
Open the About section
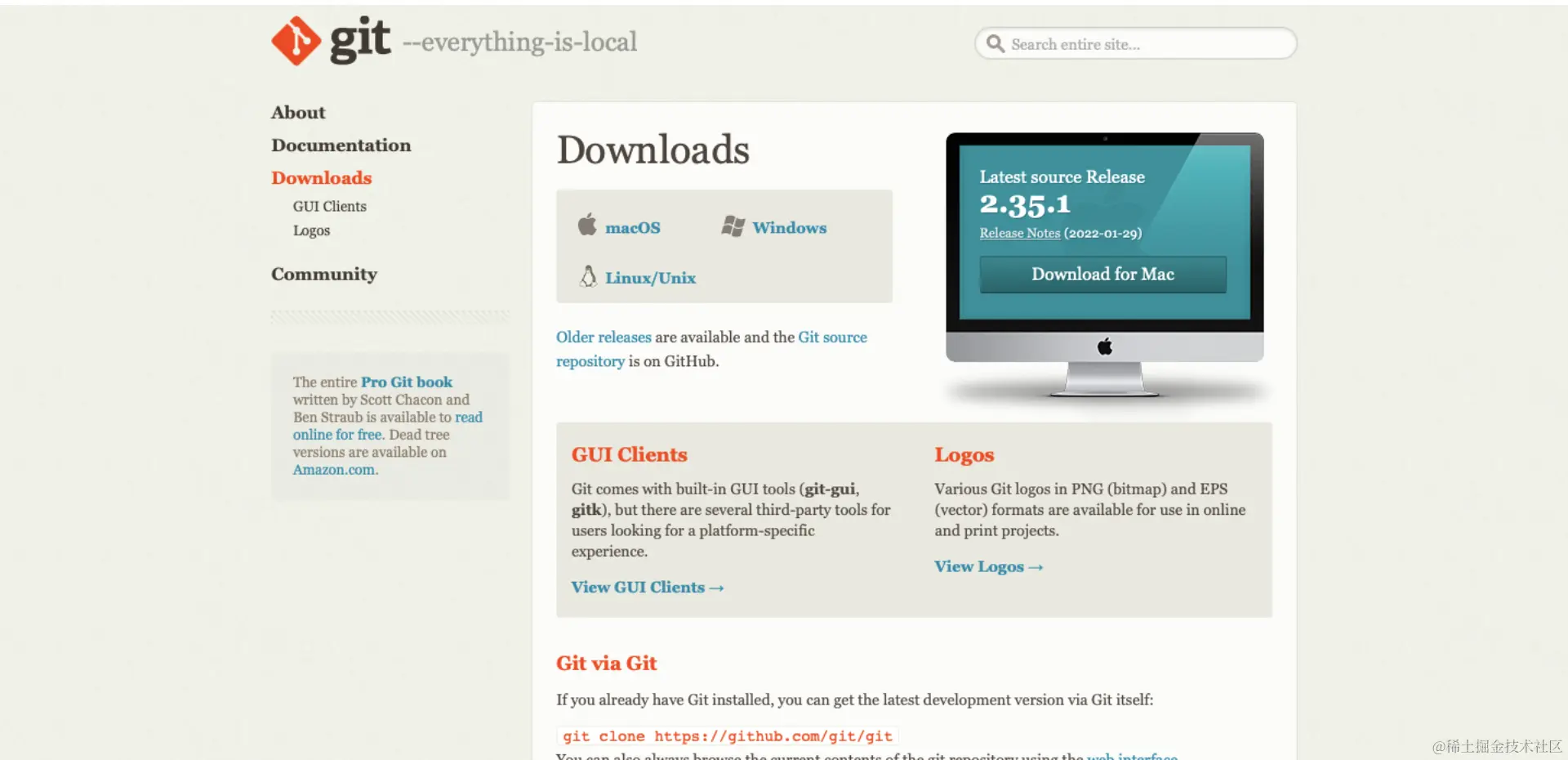[298, 113]
